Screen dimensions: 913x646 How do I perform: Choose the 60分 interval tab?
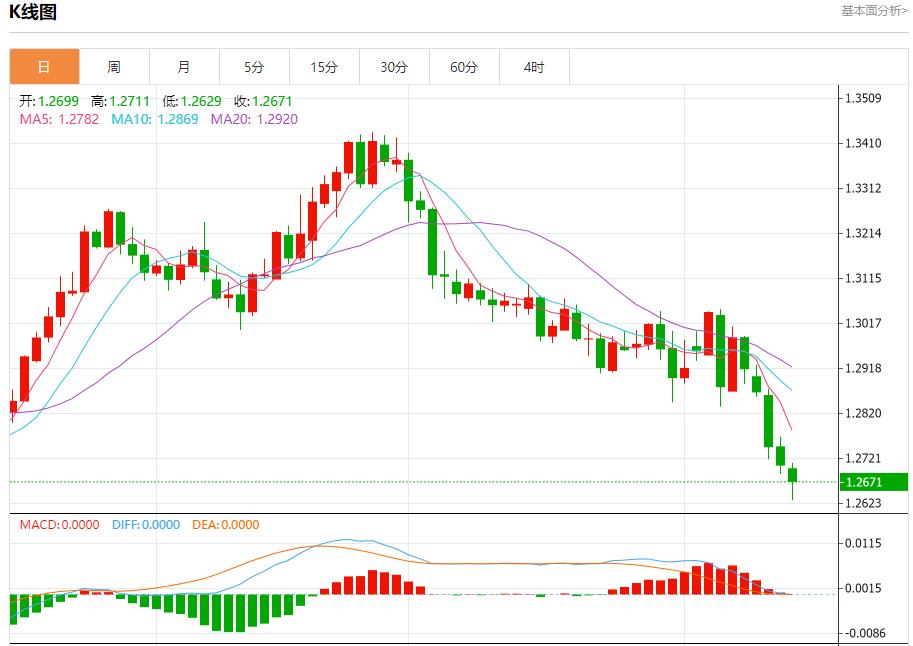(x=464, y=67)
